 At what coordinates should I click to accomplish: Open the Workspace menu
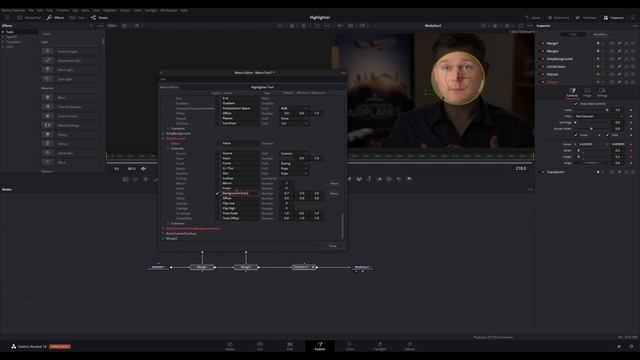[x=169, y=10]
